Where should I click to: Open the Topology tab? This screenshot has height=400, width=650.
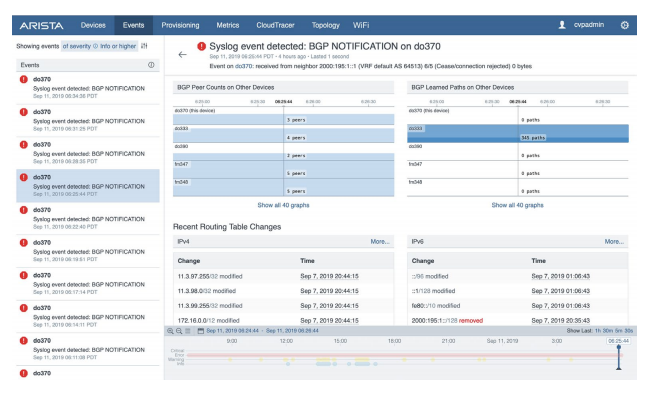[x=325, y=25]
